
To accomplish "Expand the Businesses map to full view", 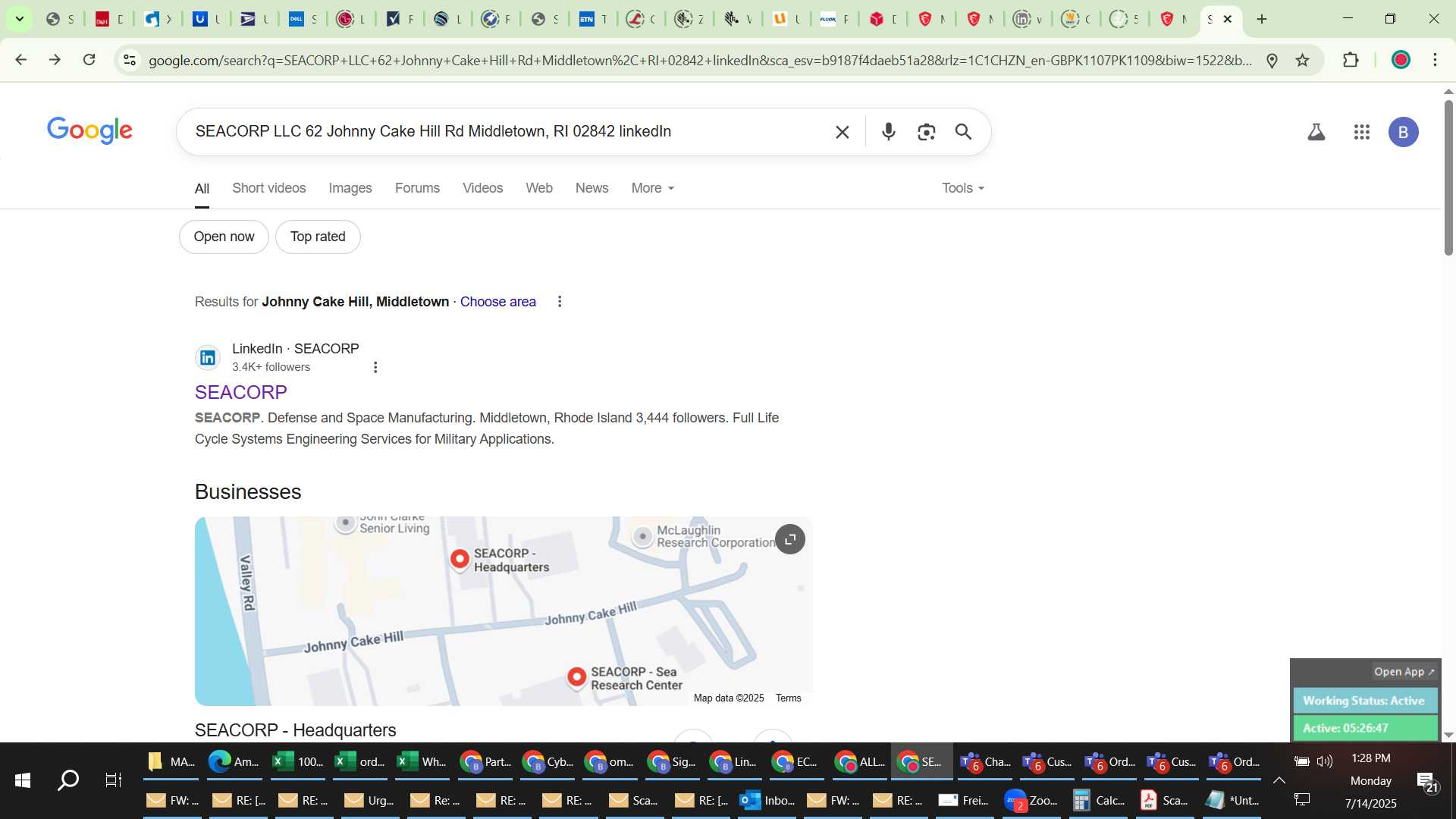I will click(x=790, y=539).
